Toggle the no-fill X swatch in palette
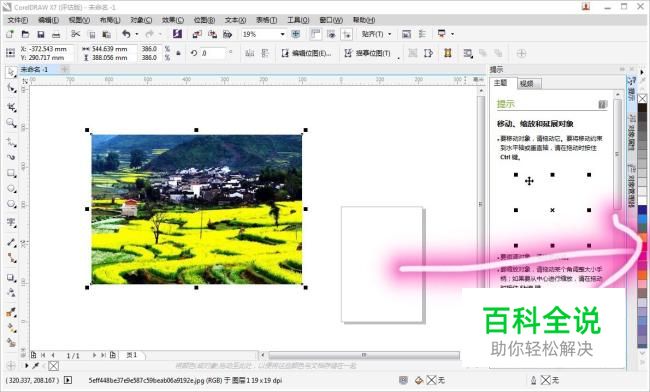 [642, 98]
